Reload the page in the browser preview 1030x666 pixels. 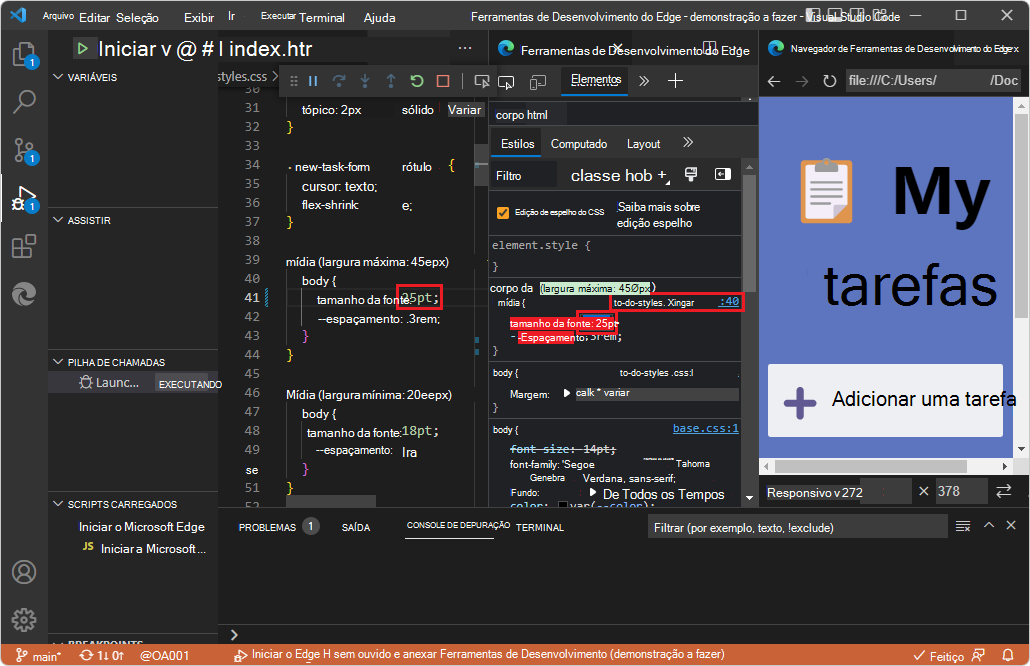tap(829, 81)
